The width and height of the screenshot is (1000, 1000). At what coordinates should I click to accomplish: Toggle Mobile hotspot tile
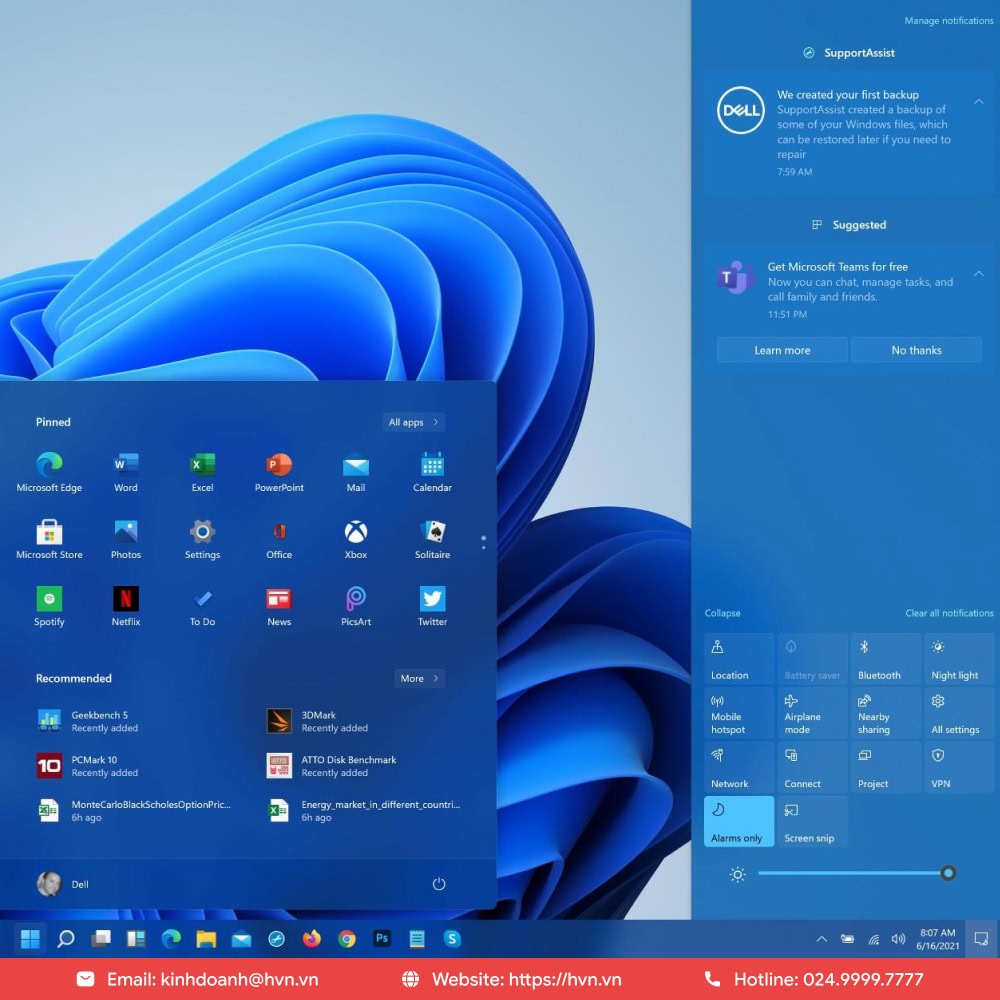click(739, 714)
